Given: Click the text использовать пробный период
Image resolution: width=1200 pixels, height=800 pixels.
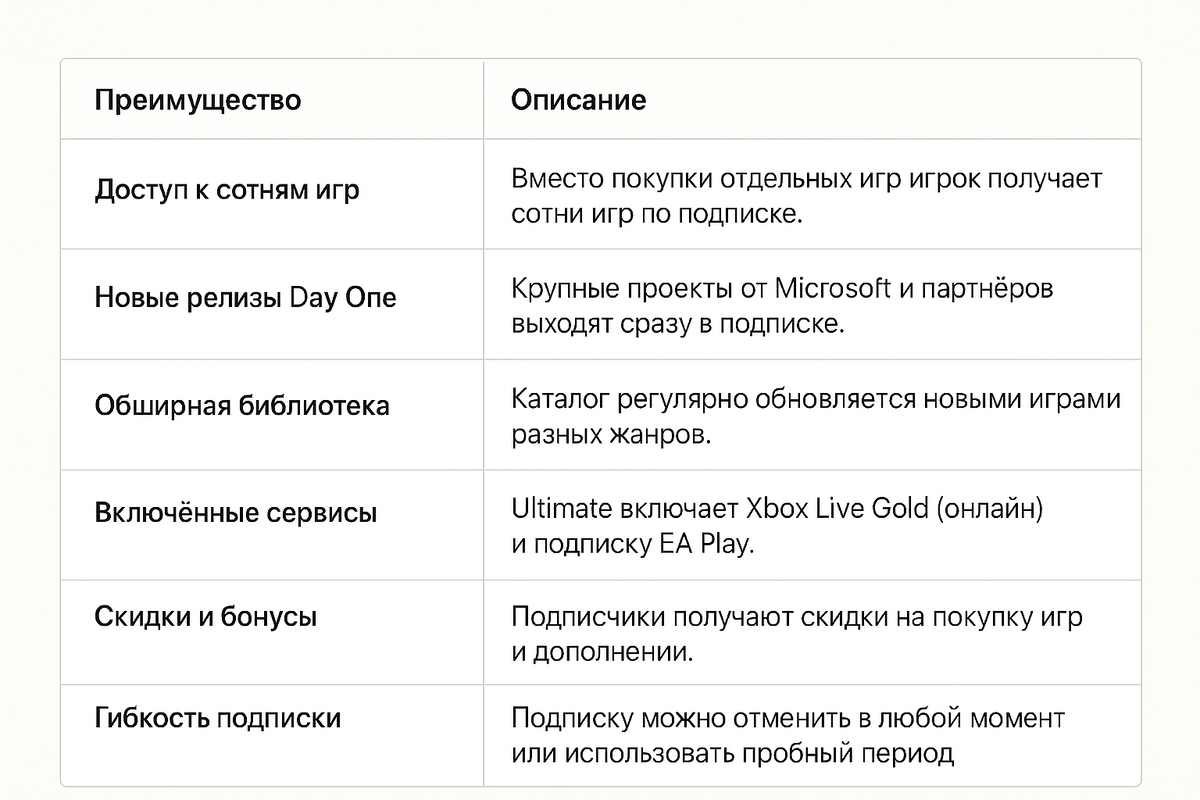Looking at the screenshot, I should (751, 754).
